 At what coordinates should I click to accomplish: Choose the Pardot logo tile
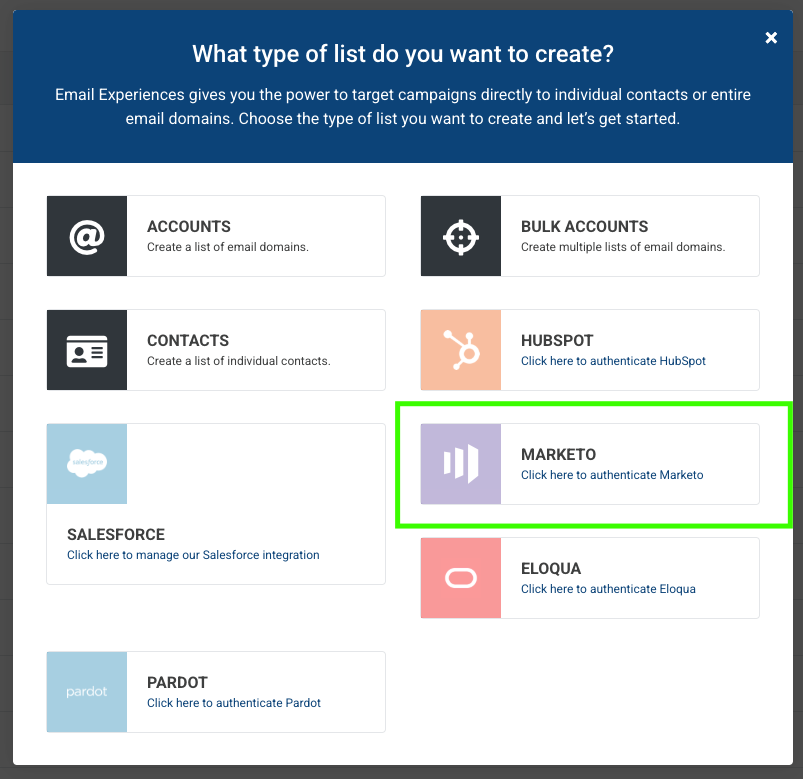[87, 692]
